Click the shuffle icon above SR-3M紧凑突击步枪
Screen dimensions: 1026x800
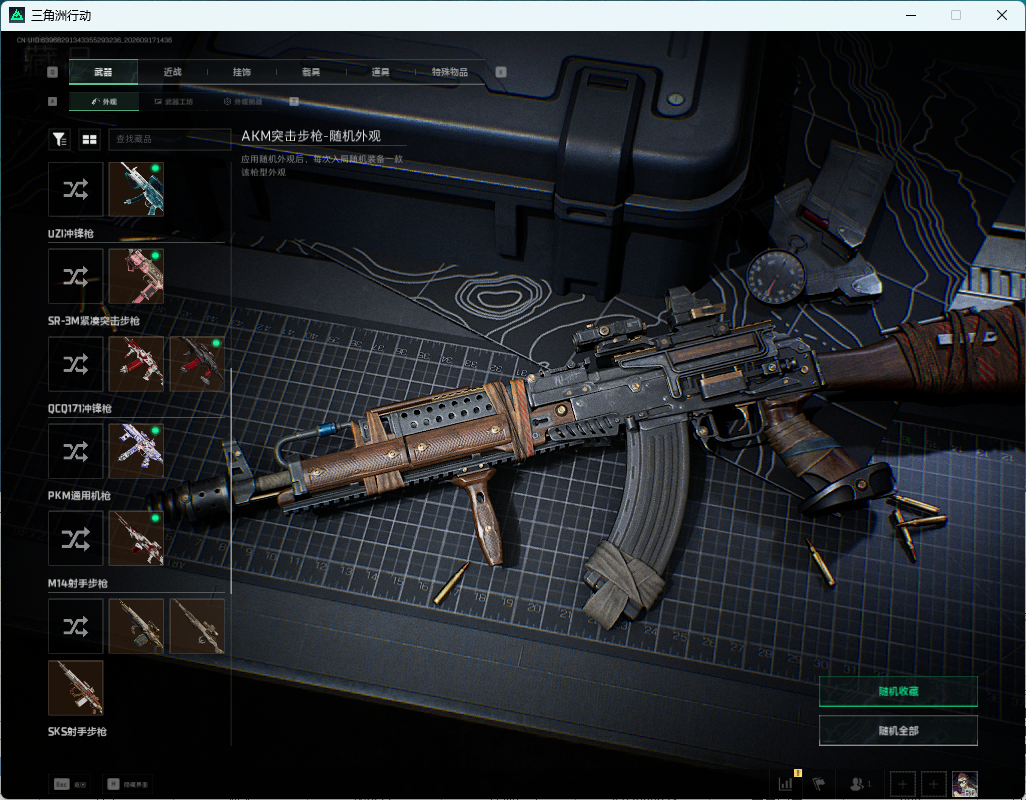pos(75,276)
